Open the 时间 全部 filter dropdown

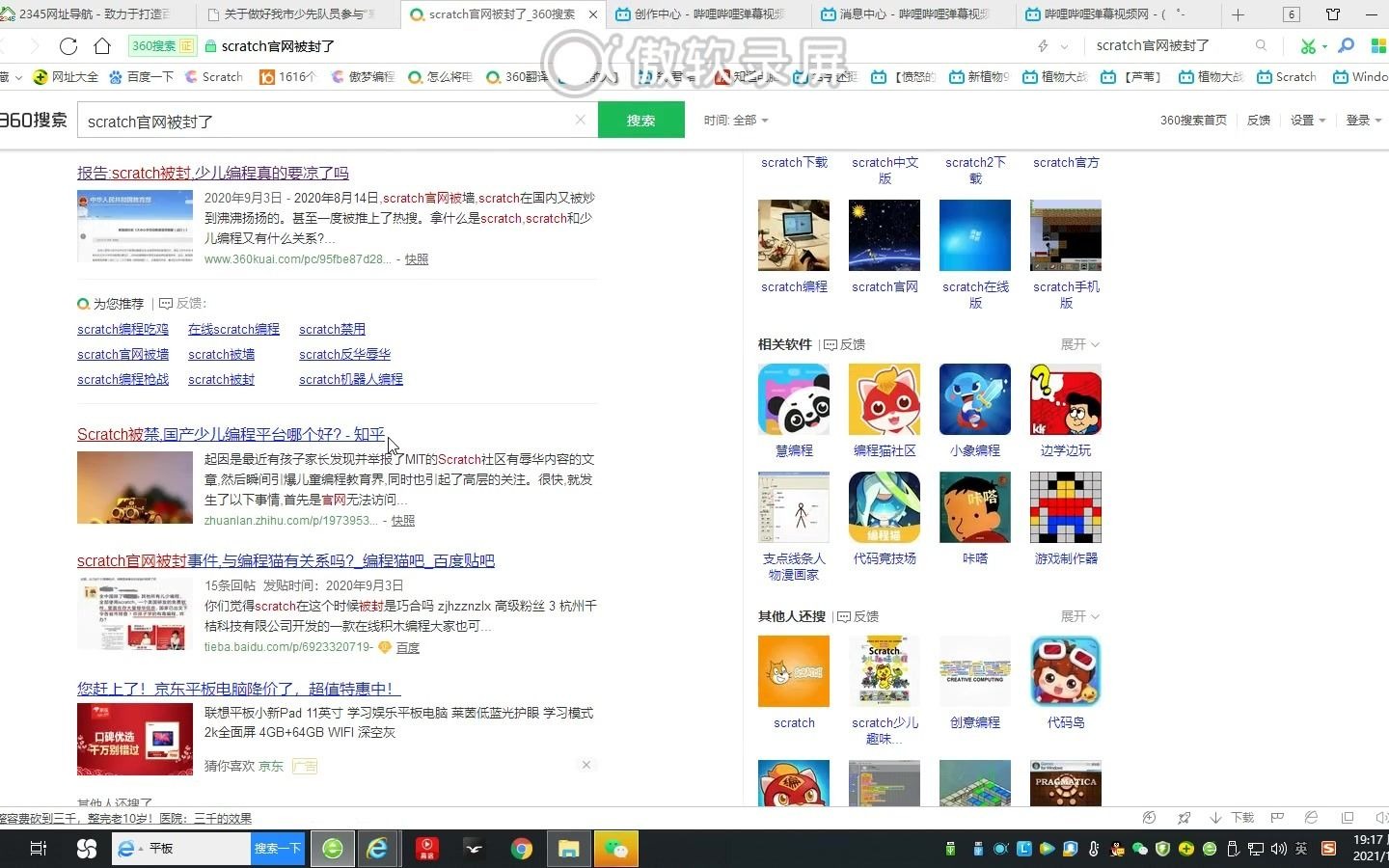(x=736, y=120)
